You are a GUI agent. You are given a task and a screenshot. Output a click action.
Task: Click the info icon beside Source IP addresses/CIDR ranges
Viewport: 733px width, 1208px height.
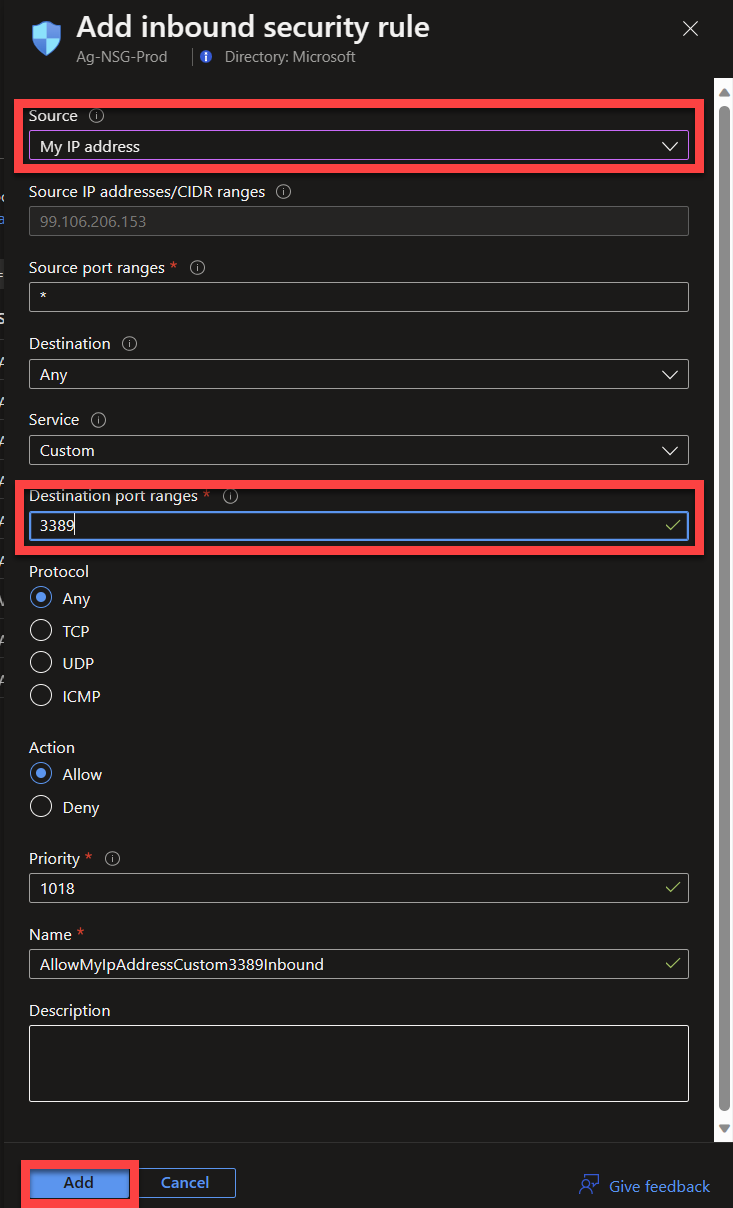[283, 191]
